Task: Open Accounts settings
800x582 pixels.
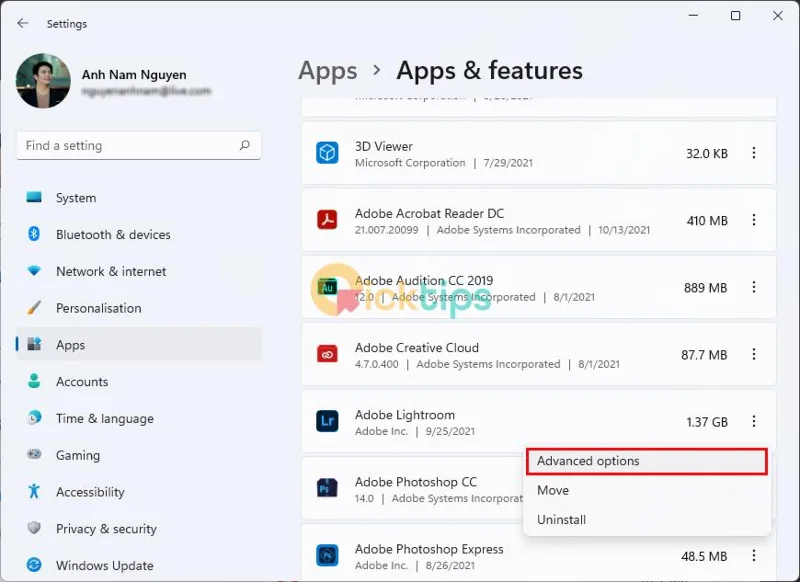Action: tap(139, 382)
